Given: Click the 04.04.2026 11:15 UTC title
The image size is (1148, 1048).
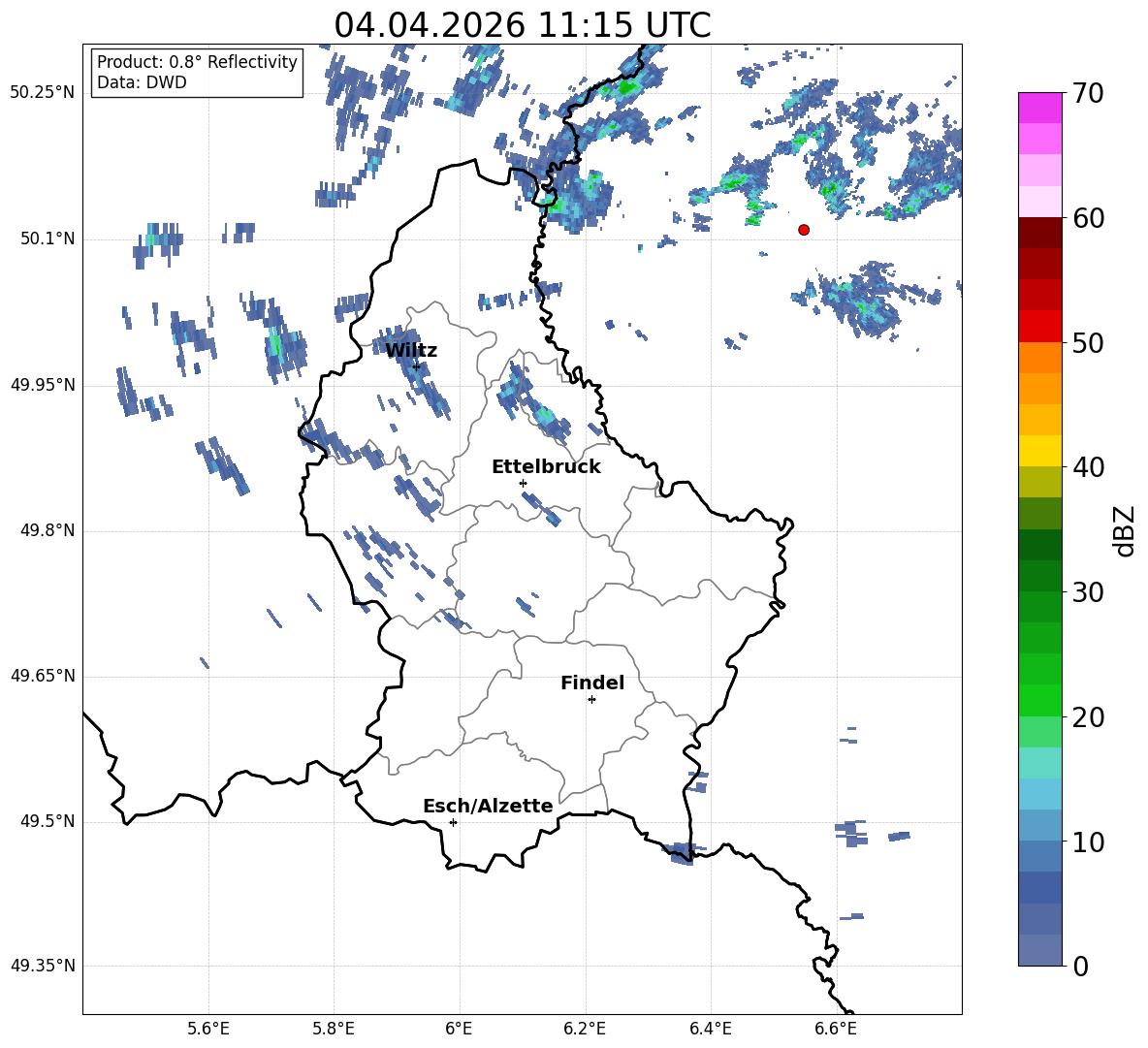Looking at the screenshot, I should (522, 25).
